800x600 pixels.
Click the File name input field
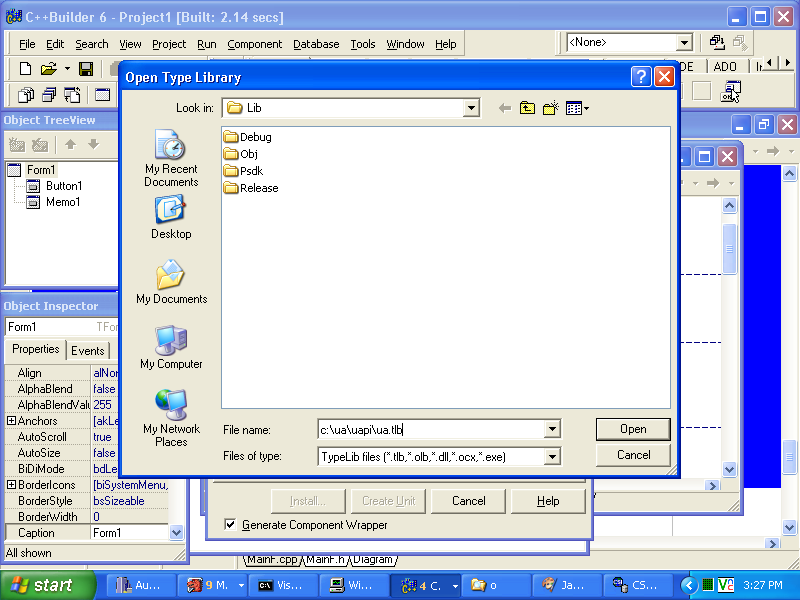pyautogui.click(x=431, y=430)
